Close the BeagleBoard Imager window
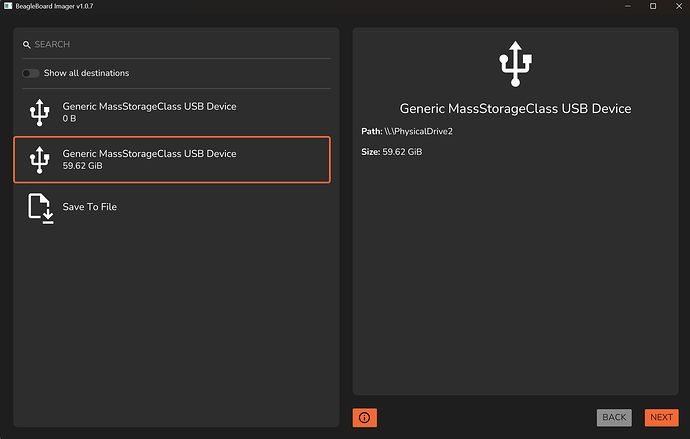The width and height of the screenshot is (690, 439). [x=679, y=6]
